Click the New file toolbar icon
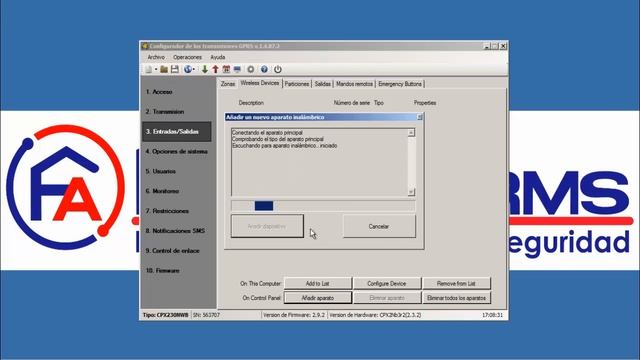640x360 pixels. pyautogui.click(x=149, y=69)
